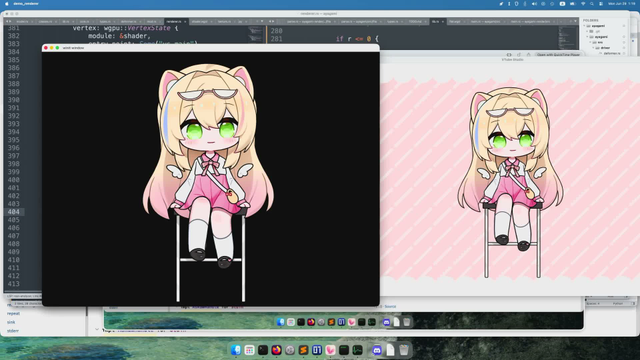
Task: Open deformer.rs in the folder sidebar
Action: coord(611,53)
